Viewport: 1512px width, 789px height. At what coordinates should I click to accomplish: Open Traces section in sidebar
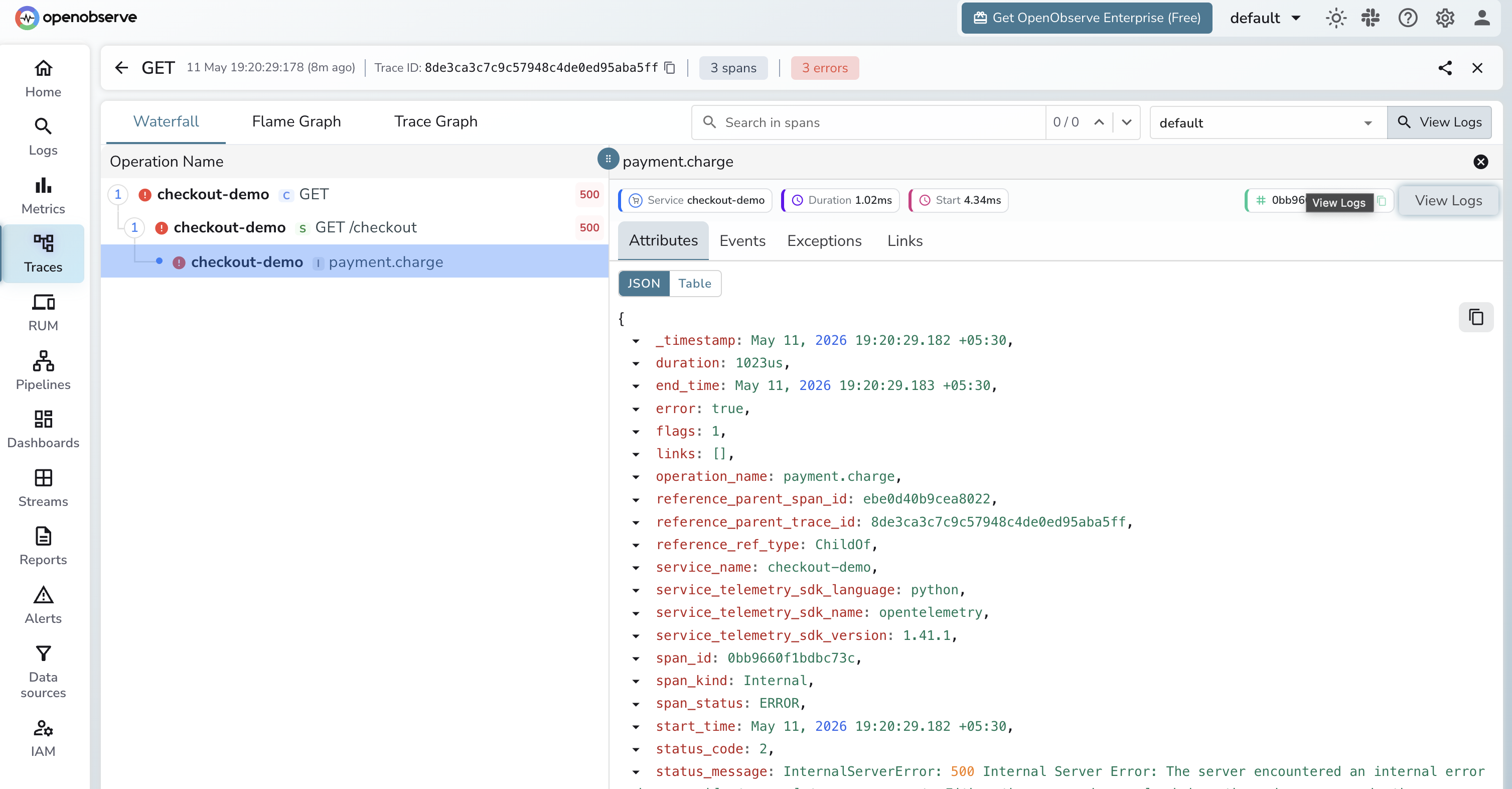pos(43,253)
